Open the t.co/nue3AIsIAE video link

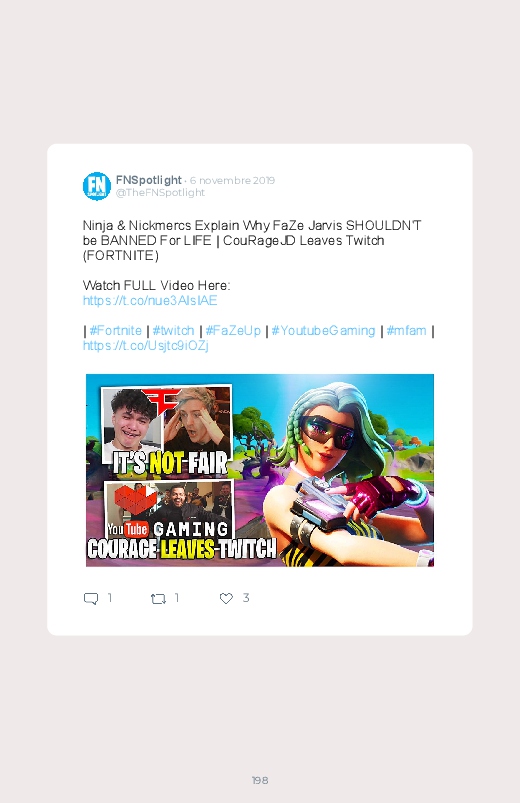pyautogui.click(x=150, y=300)
